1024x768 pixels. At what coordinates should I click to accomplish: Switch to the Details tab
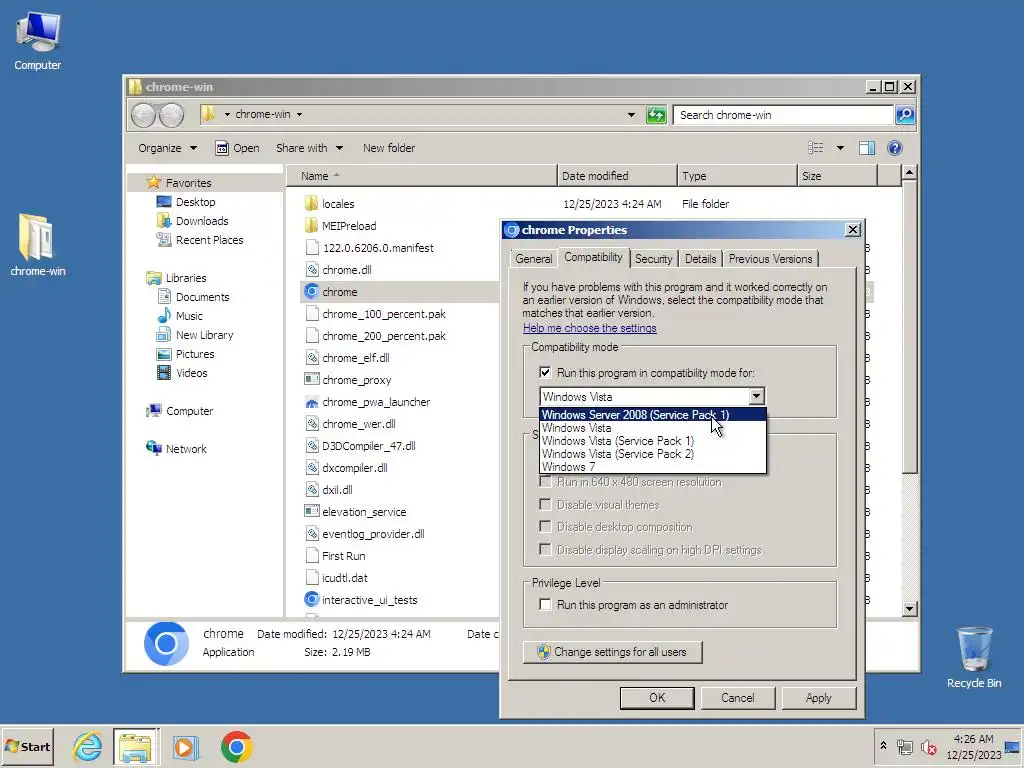coord(700,259)
